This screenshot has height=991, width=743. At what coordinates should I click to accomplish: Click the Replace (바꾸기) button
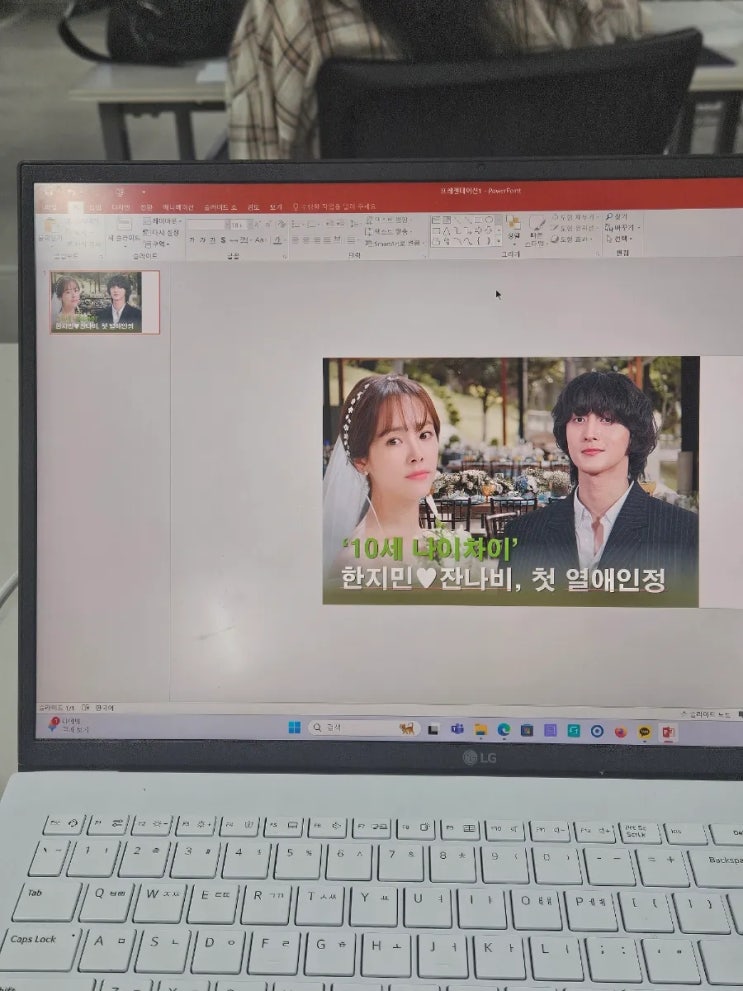(622, 228)
